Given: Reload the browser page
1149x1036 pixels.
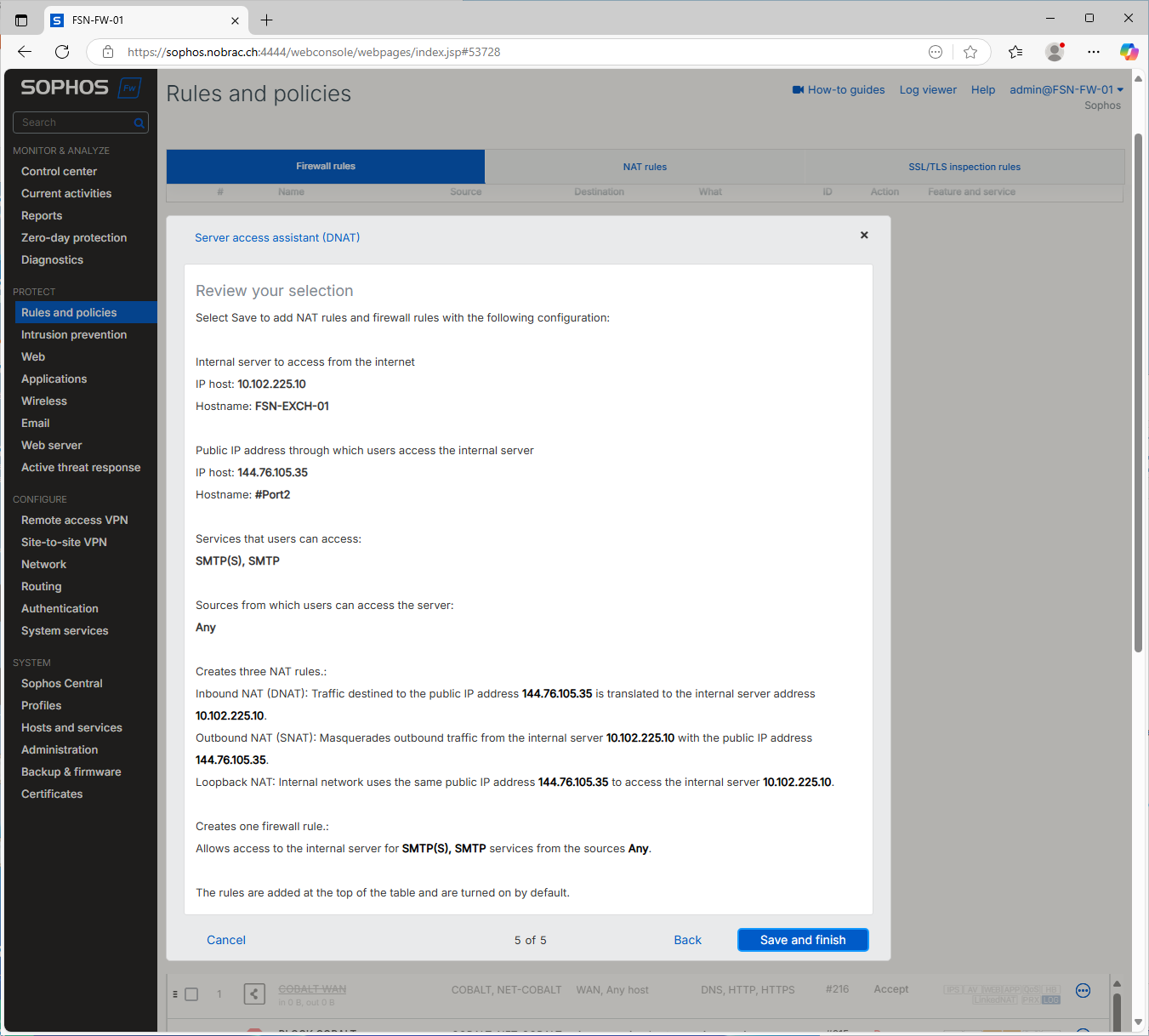Looking at the screenshot, I should pyautogui.click(x=62, y=52).
